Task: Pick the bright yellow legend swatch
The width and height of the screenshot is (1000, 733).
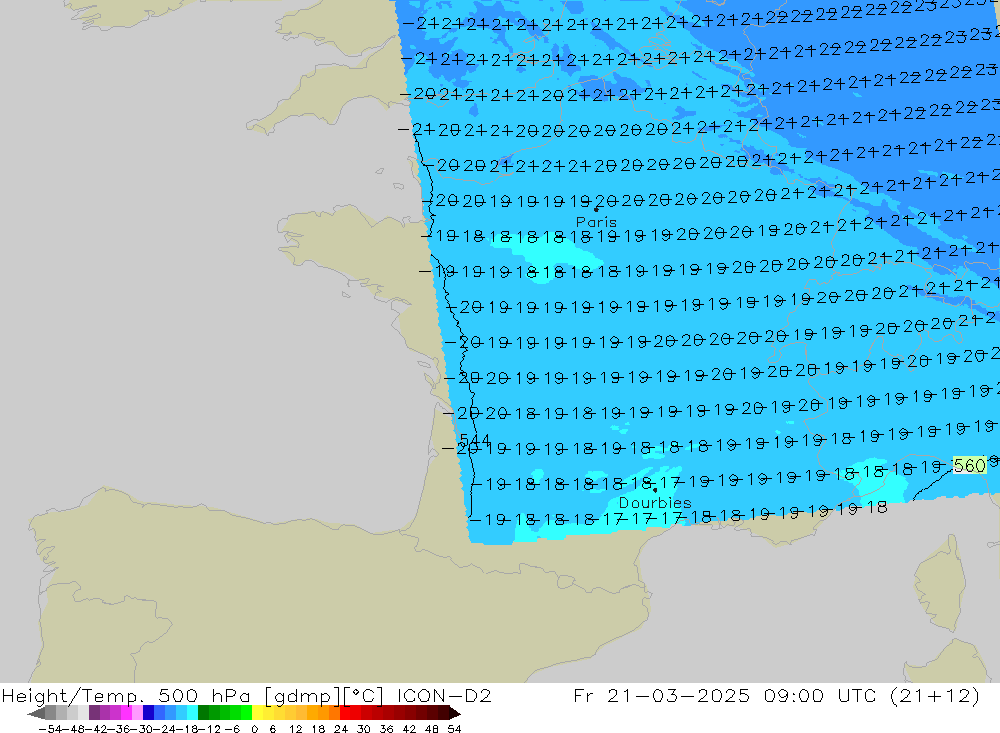Action: pos(257,713)
